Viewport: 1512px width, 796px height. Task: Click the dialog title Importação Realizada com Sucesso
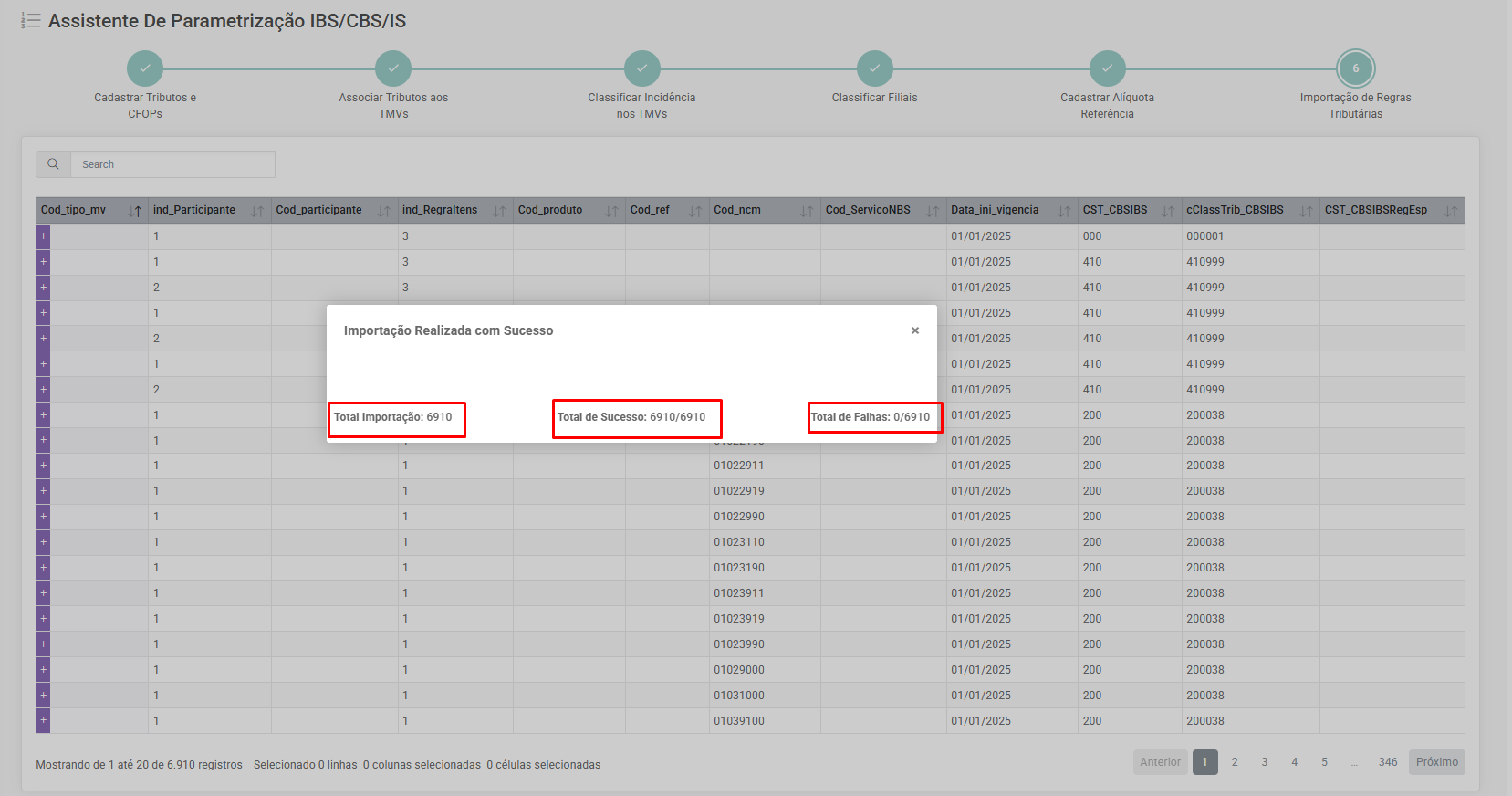click(448, 330)
